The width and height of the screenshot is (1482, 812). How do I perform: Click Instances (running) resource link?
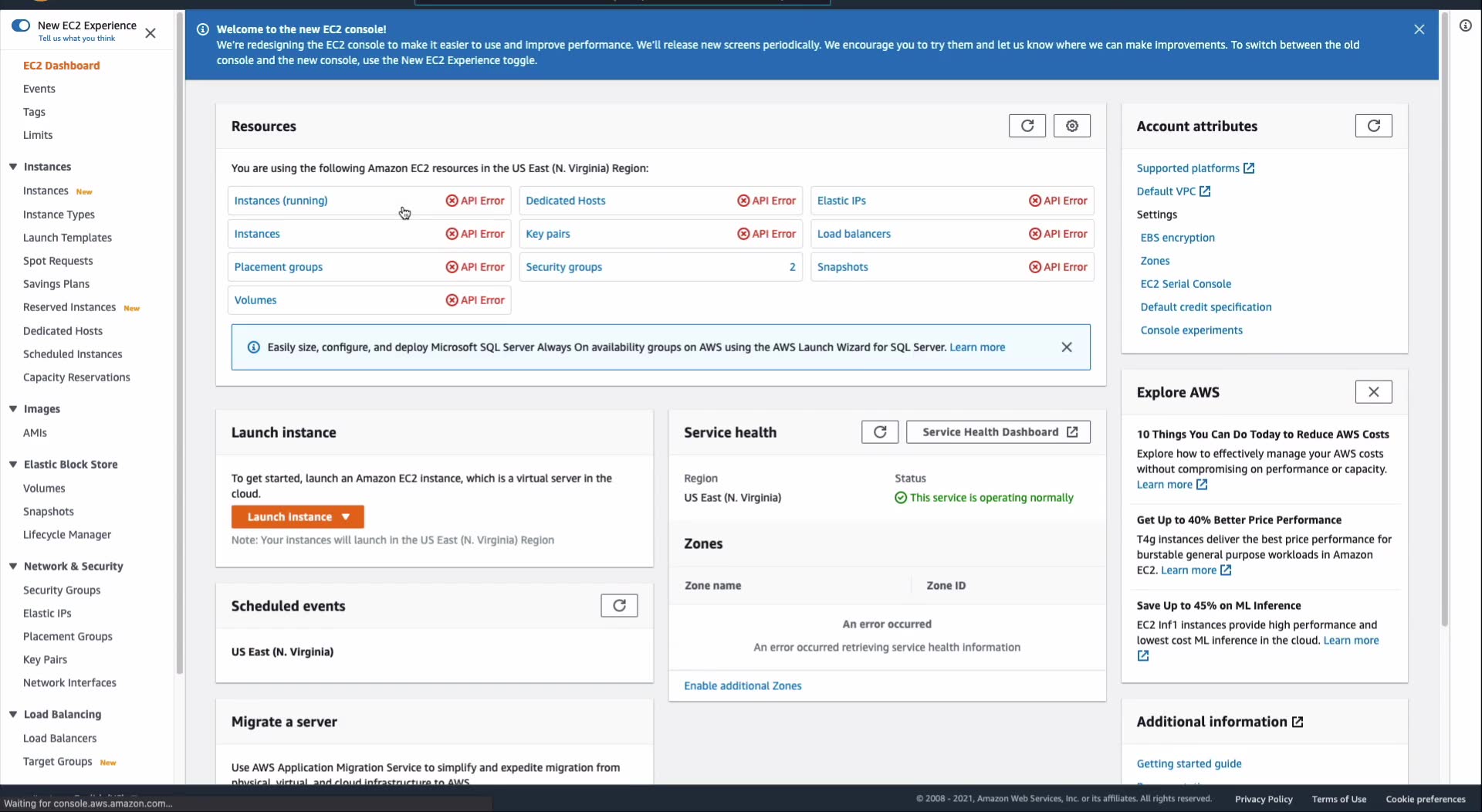[x=281, y=201]
